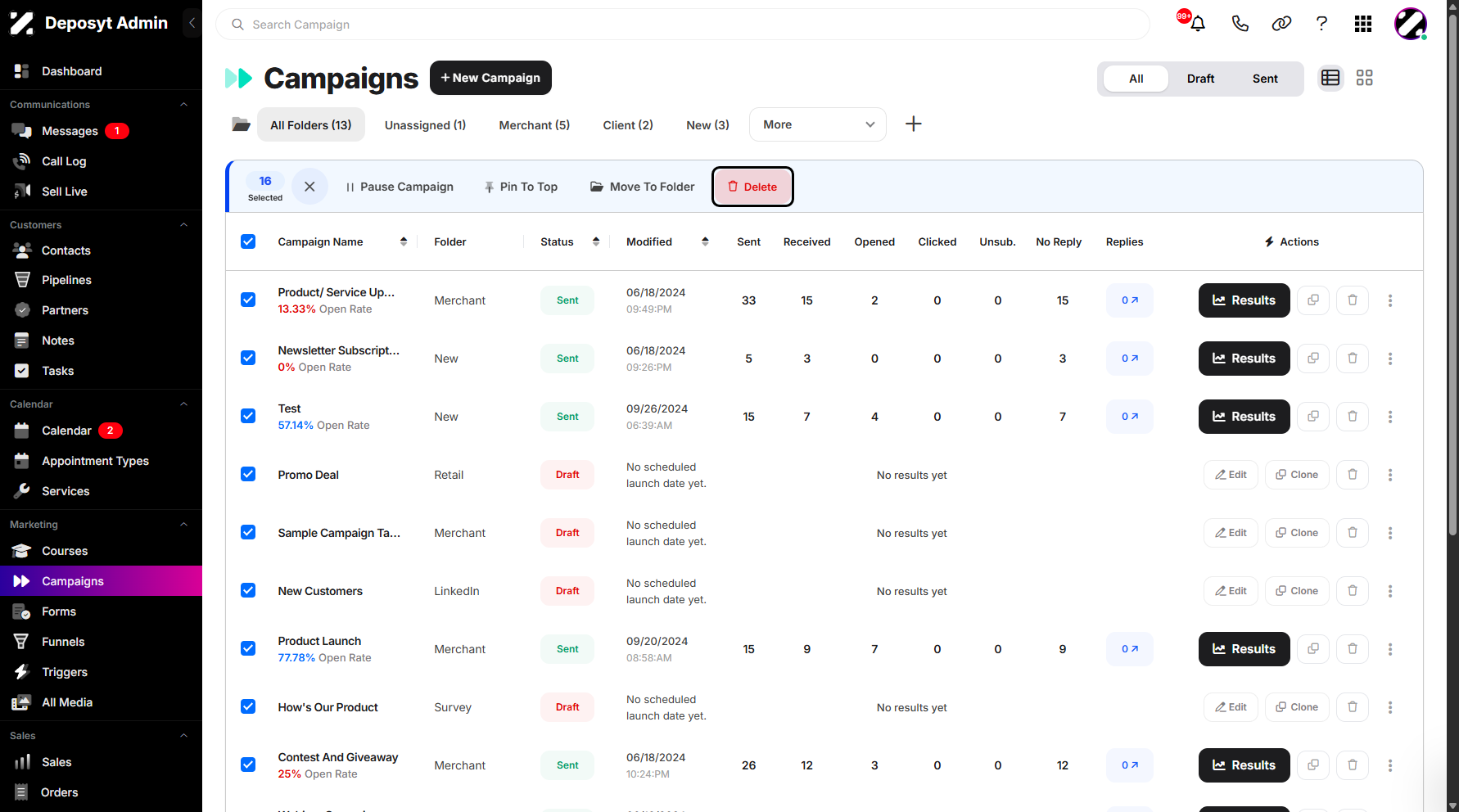The height and width of the screenshot is (812, 1459).
Task: Add a new folder with plus icon
Action: (x=913, y=124)
